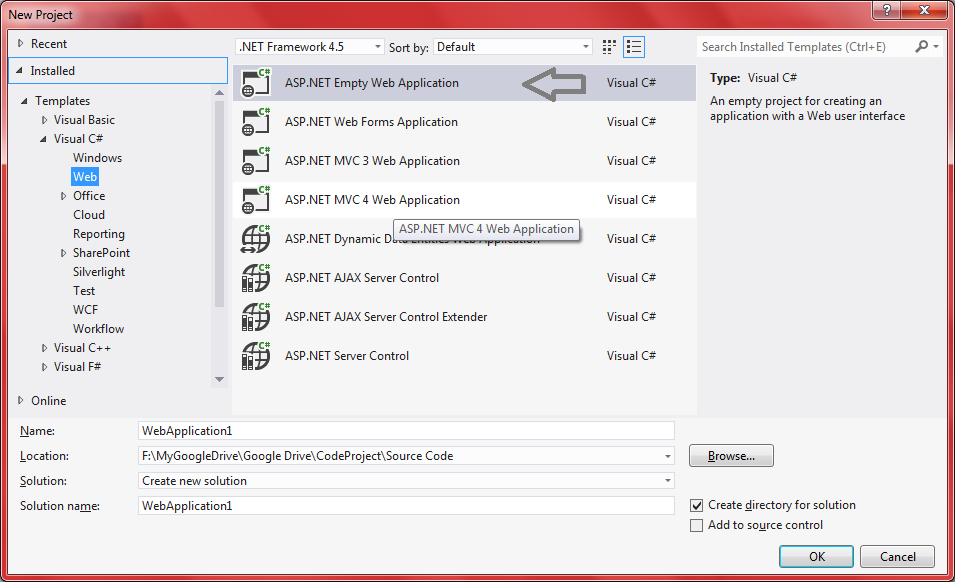Click the ASP.NET MVC 3 Web Application icon
This screenshot has width=955, height=582.
click(256, 161)
